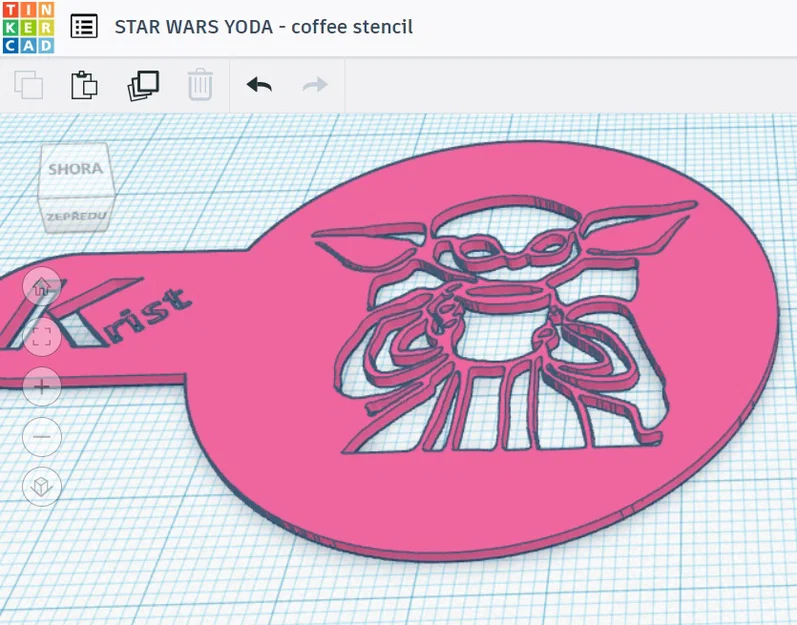Click the Duplicate and repeat icon
The width and height of the screenshot is (797, 625).
coord(143,85)
